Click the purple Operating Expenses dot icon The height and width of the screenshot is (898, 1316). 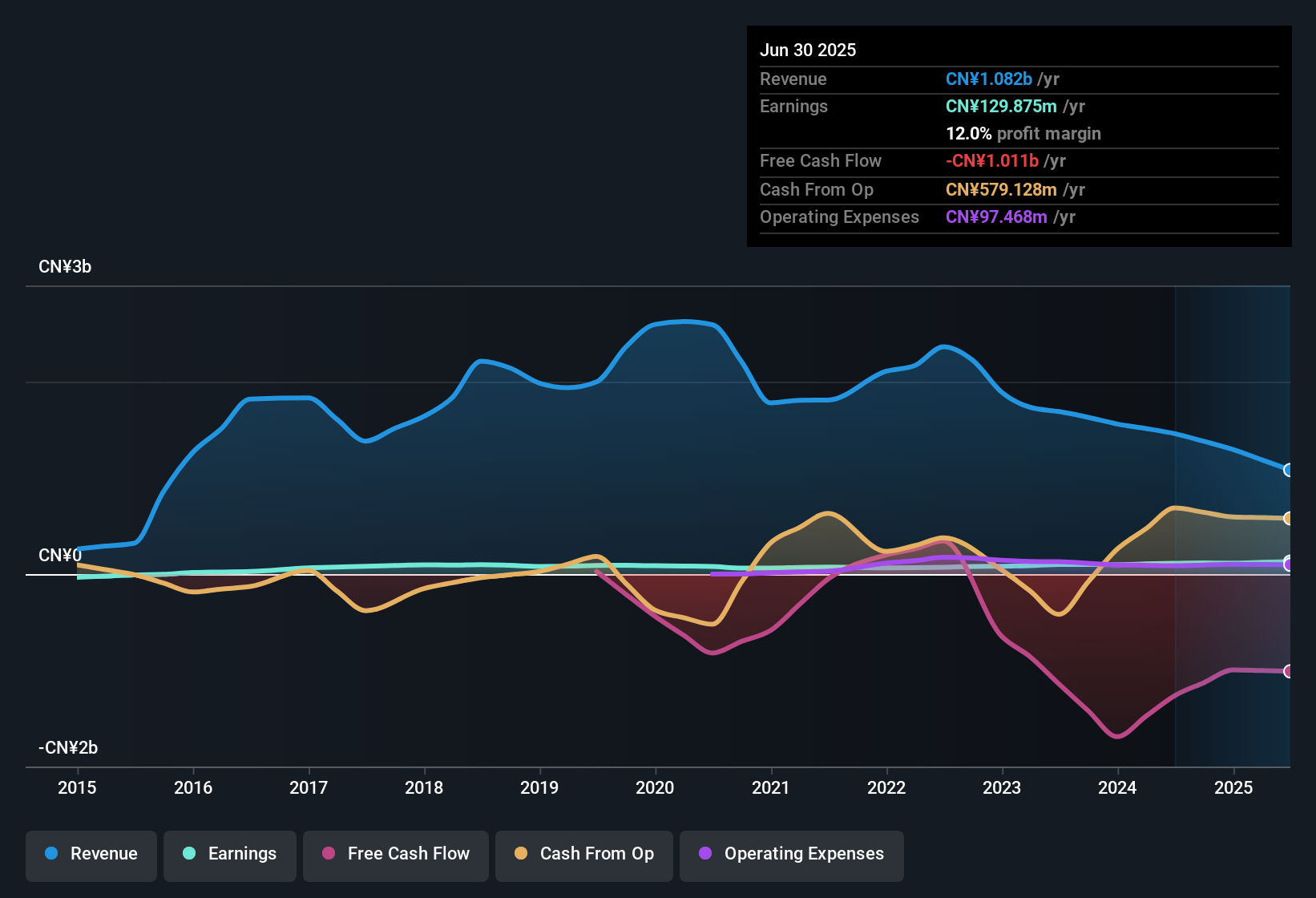click(704, 854)
